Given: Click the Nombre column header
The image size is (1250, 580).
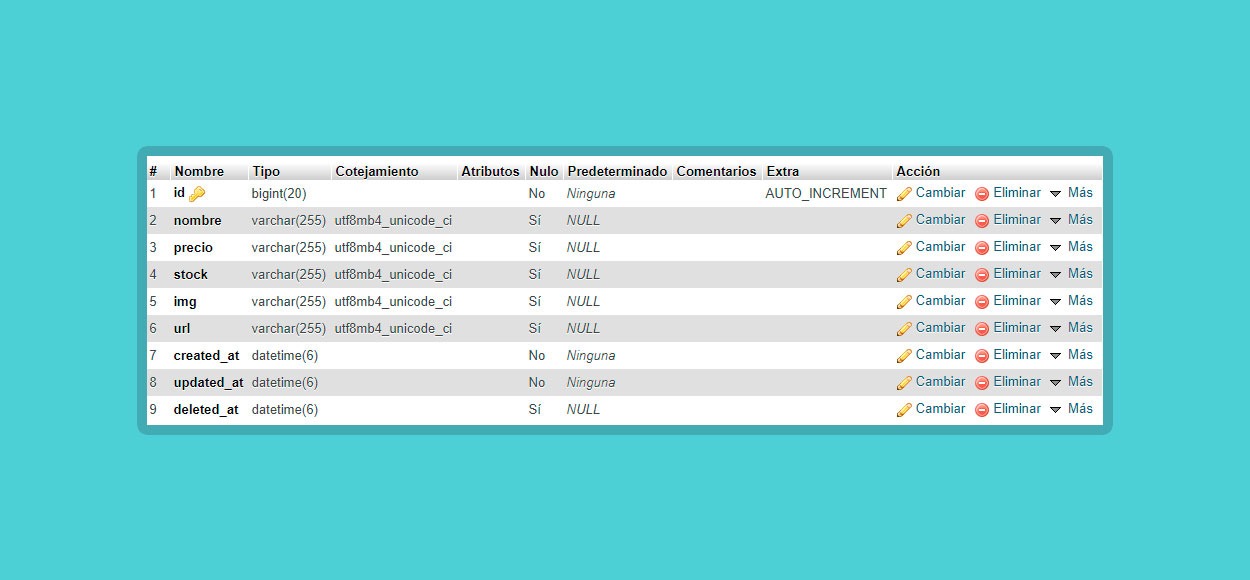Looking at the screenshot, I should click(199, 172).
